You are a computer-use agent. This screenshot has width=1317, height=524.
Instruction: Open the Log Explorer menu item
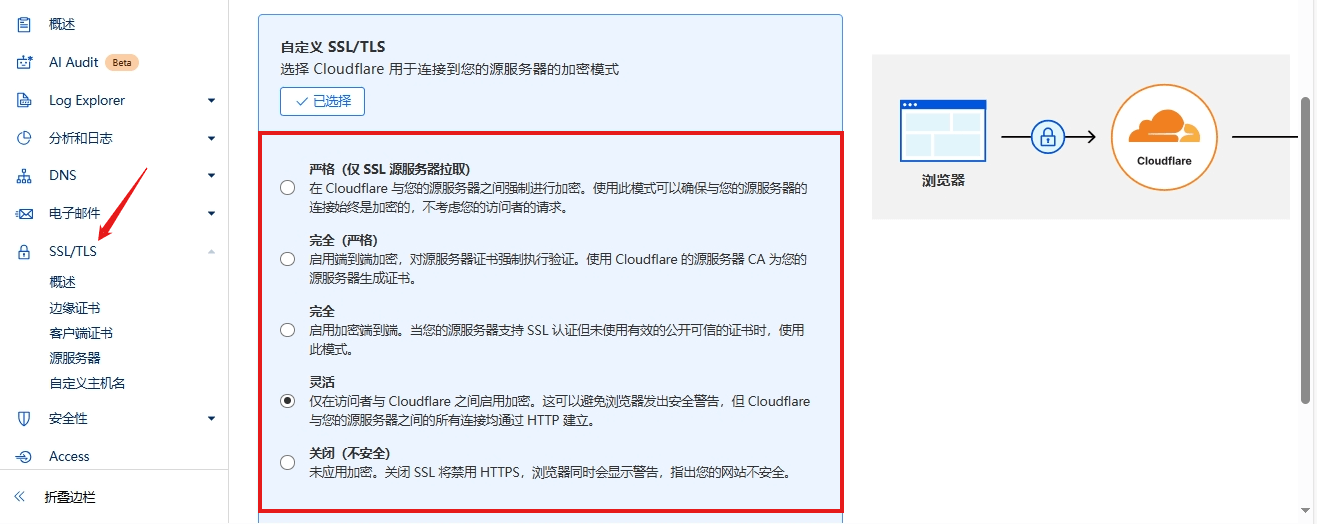point(87,100)
